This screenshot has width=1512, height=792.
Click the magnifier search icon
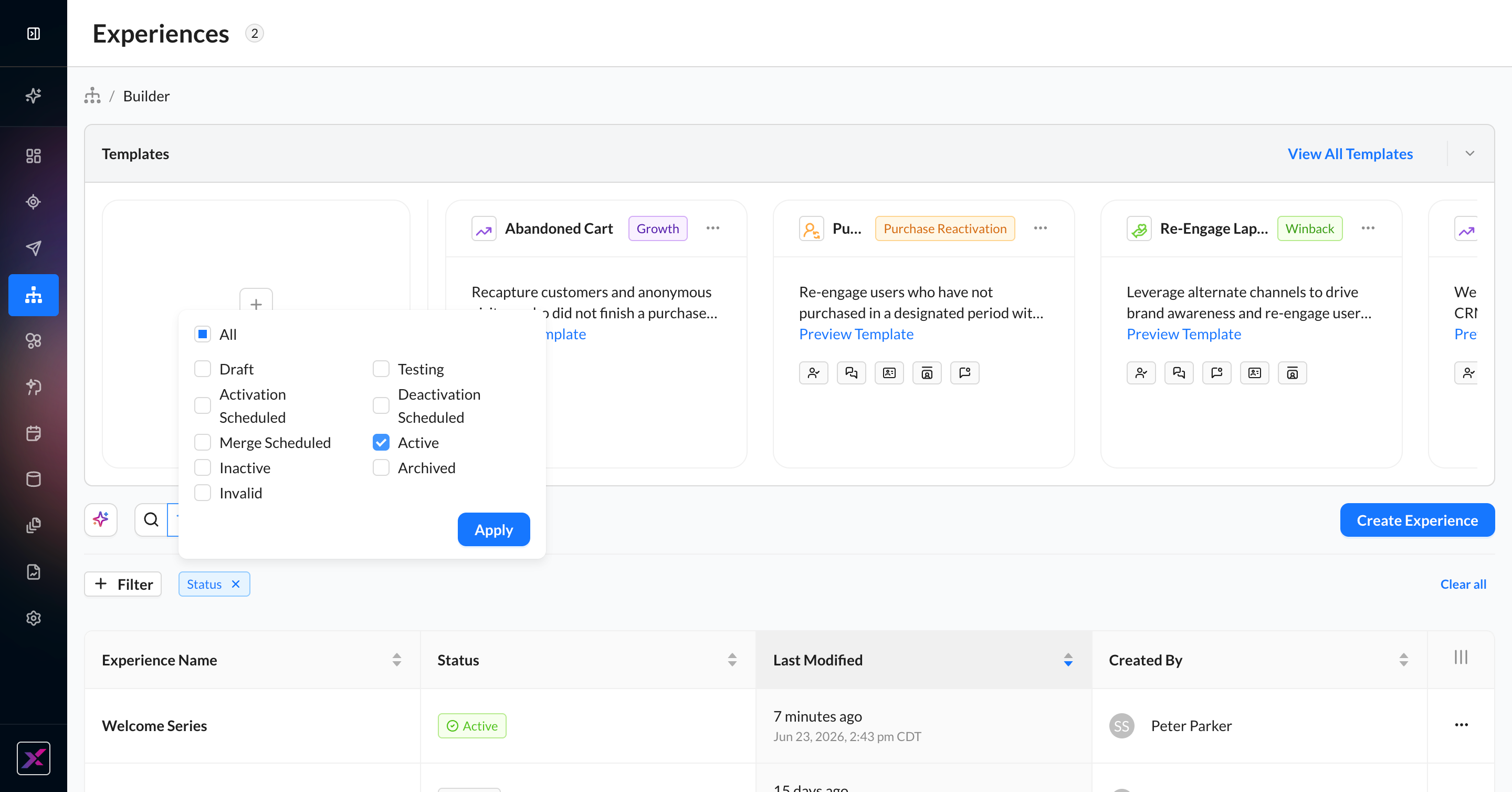click(151, 519)
